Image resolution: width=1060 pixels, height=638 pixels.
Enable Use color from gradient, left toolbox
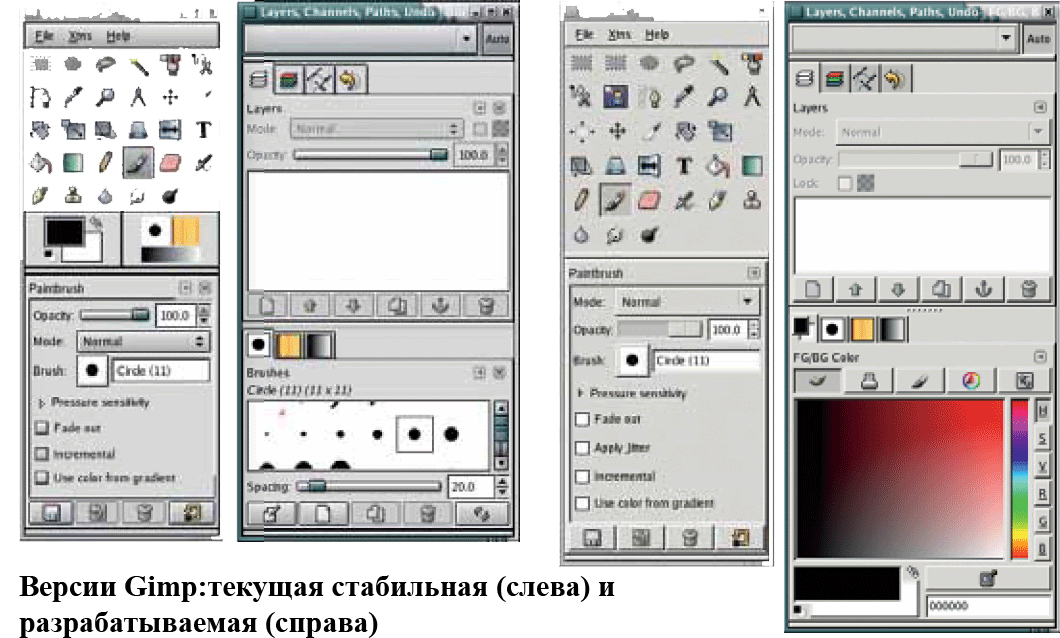click(42, 478)
